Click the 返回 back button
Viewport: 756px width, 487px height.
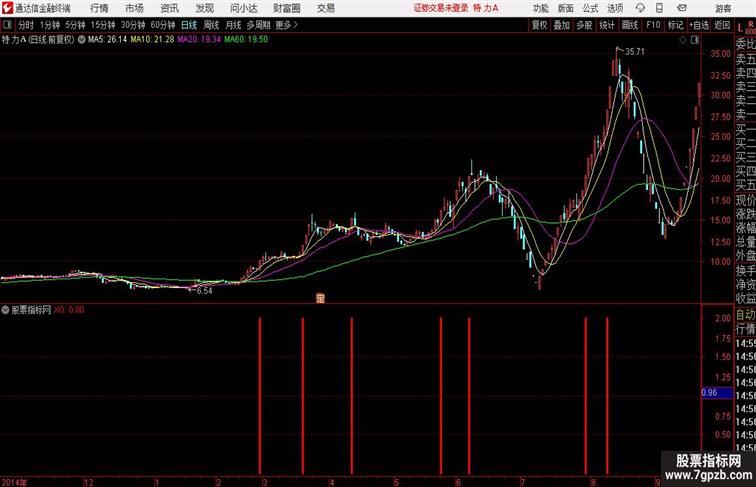pyautogui.click(x=722, y=25)
